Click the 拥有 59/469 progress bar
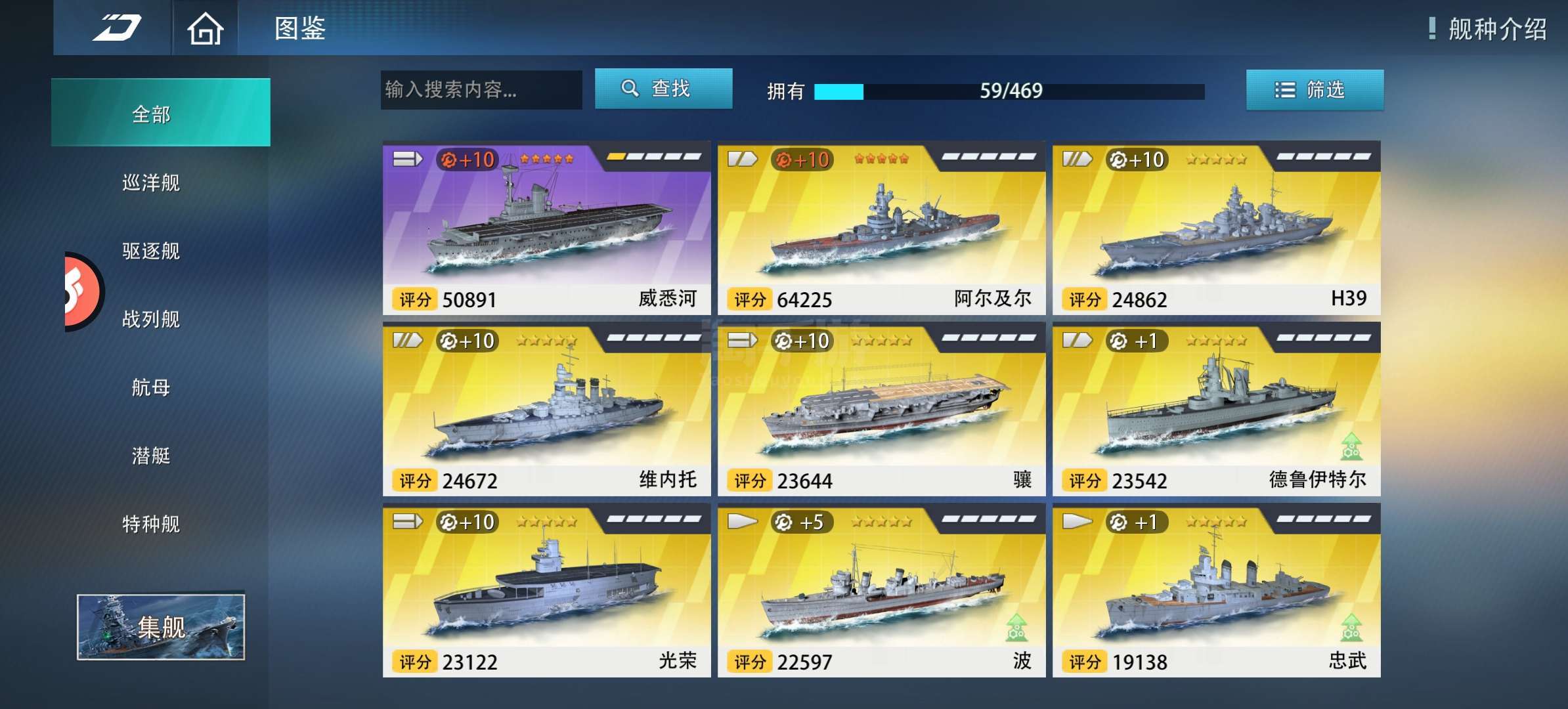This screenshot has width=1568, height=709. click(x=1009, y=91)
